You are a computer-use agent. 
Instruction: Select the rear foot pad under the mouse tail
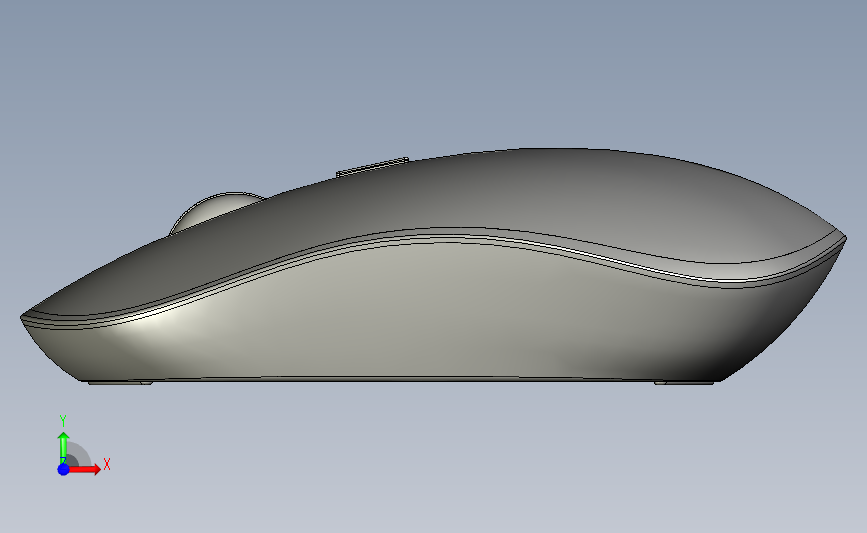684,382
